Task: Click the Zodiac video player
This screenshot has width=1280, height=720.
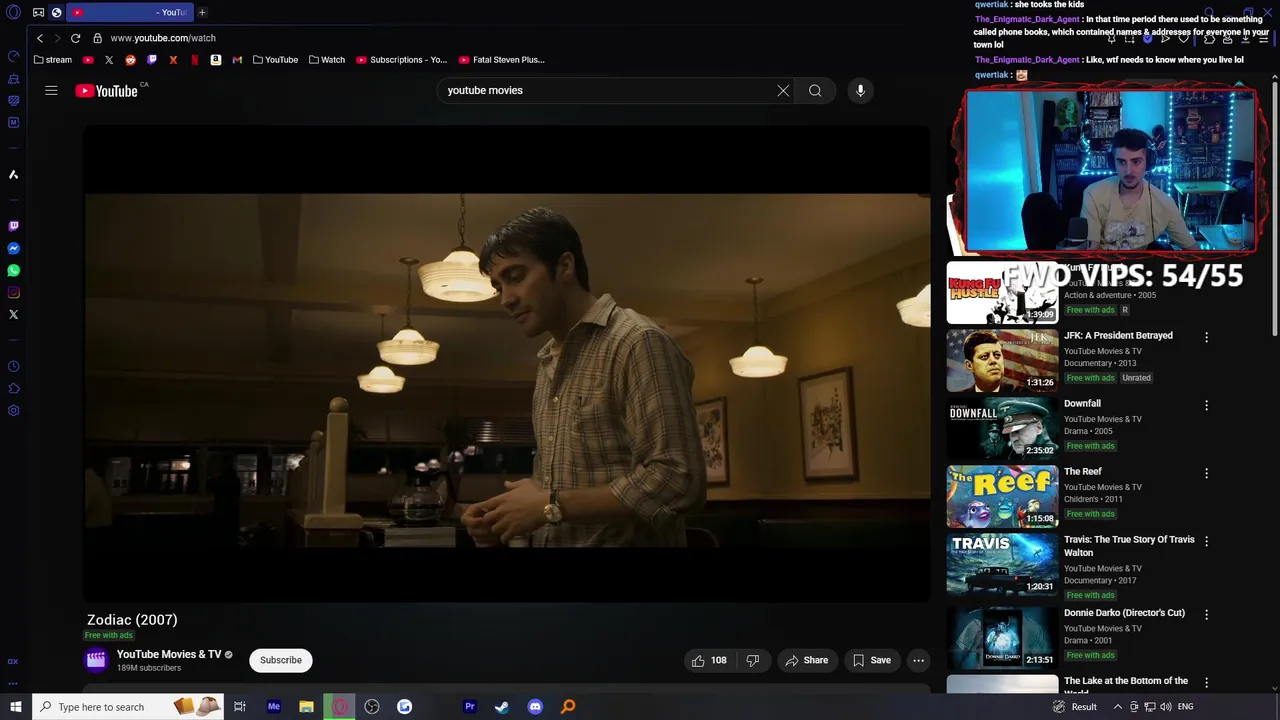Action: coord(507,364)
